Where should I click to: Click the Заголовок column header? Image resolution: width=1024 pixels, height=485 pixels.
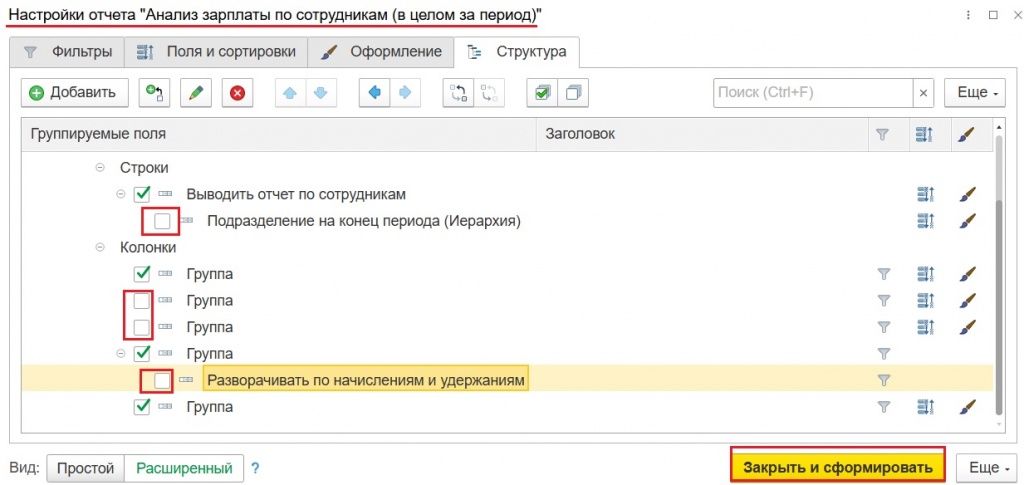(x=701, y=134)
